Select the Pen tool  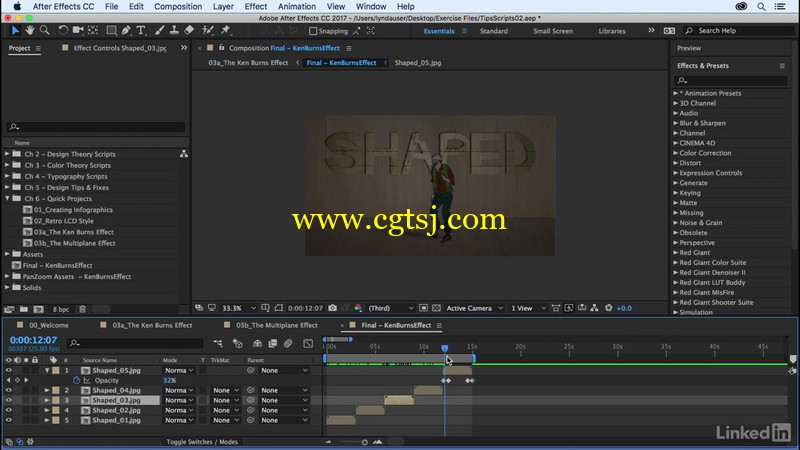(126, 31)
